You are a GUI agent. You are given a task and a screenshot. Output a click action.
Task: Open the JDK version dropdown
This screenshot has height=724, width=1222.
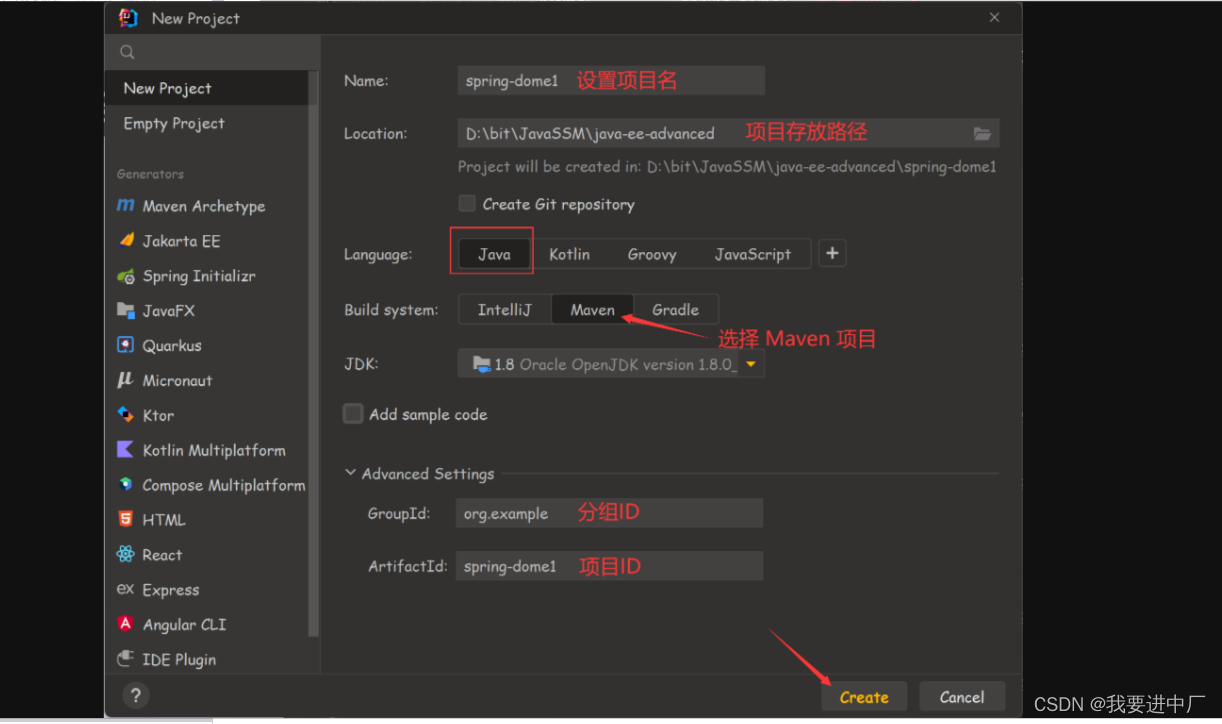click(750, 363)
